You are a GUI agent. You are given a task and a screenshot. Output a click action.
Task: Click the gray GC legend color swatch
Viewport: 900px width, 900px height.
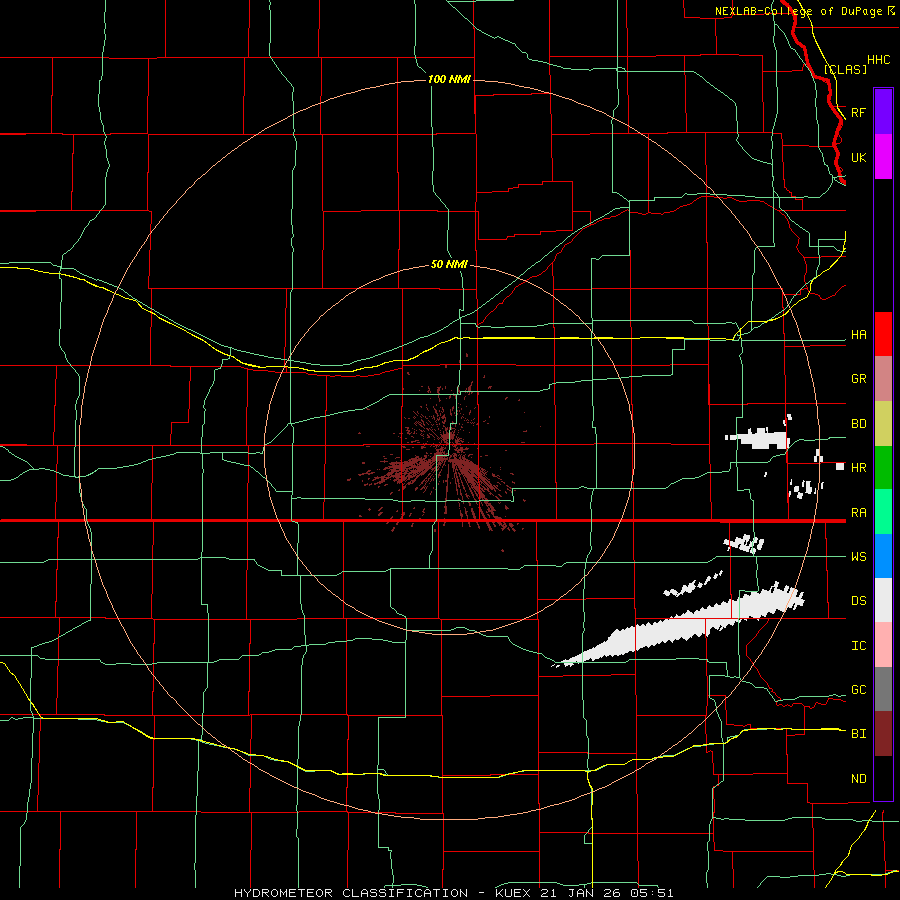click(x=883, y=689)
